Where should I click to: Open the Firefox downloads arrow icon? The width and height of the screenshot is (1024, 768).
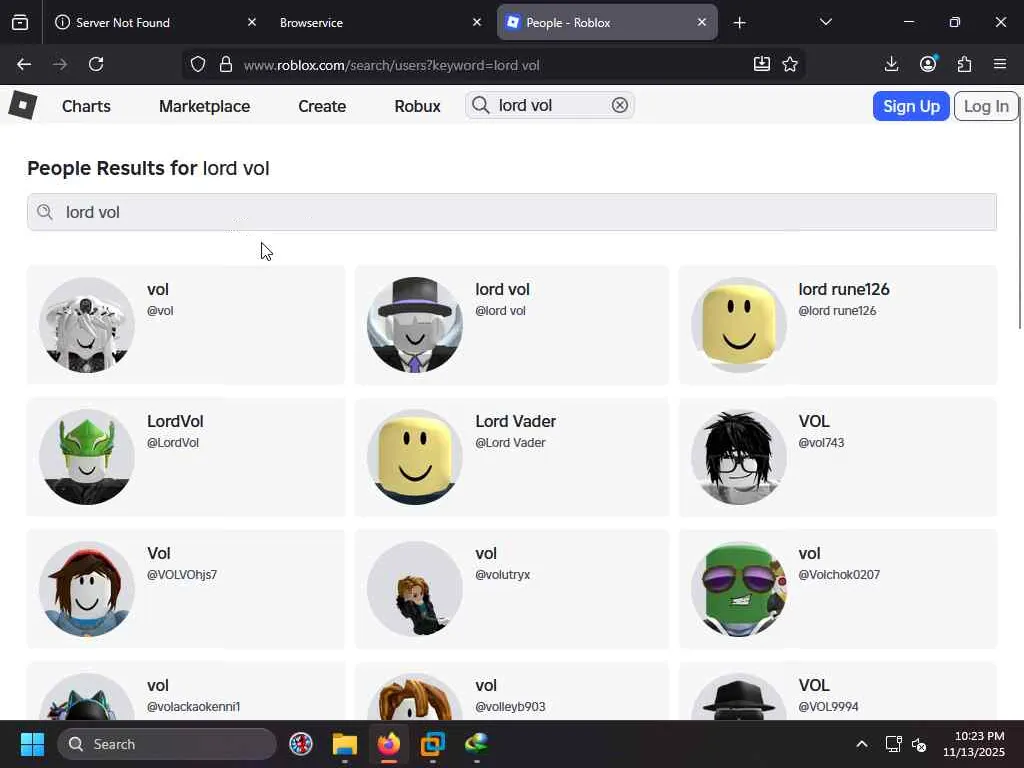(x=891, y=64)
